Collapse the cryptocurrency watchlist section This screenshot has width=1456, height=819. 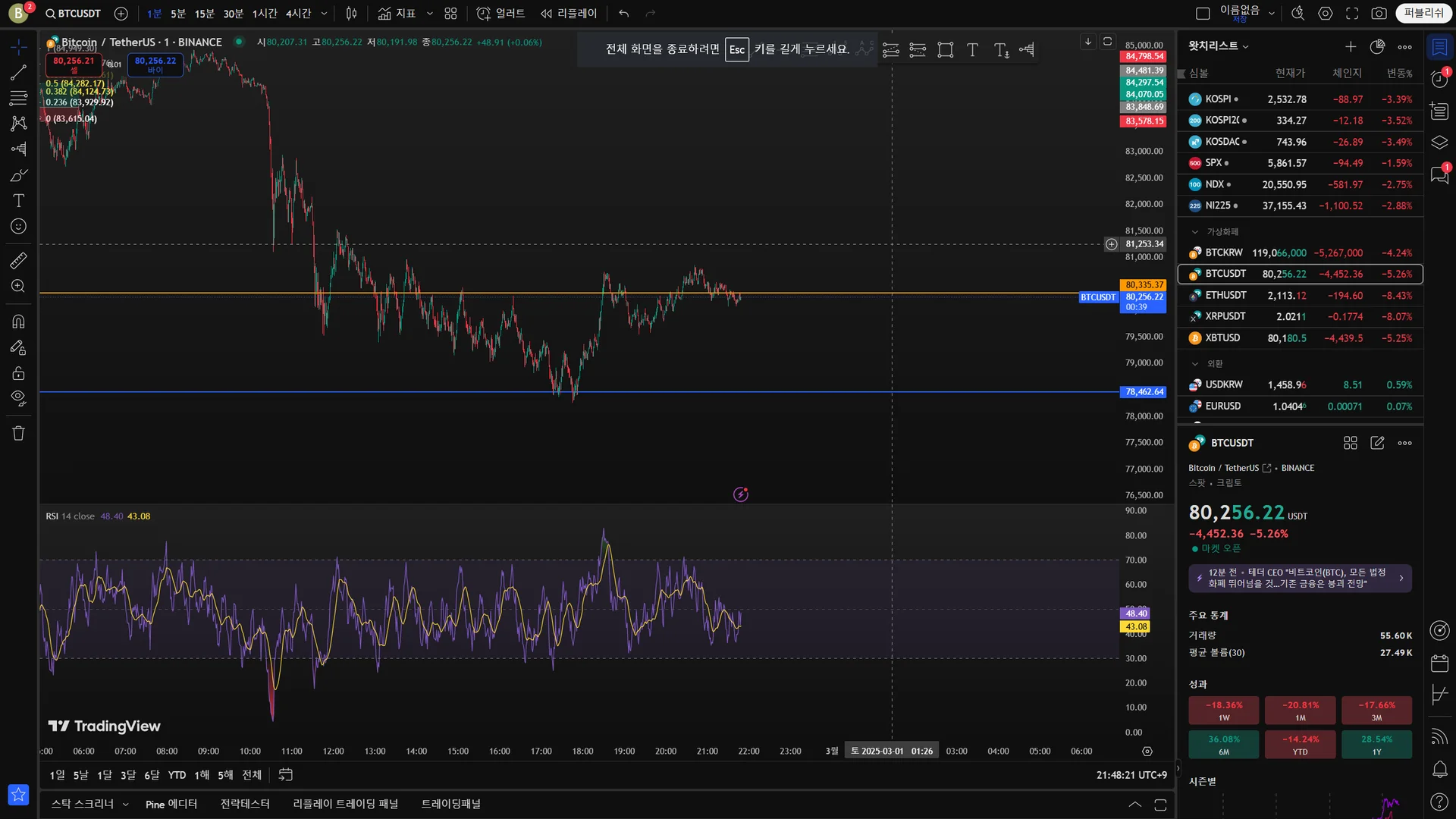click(x=1195, y=232)
